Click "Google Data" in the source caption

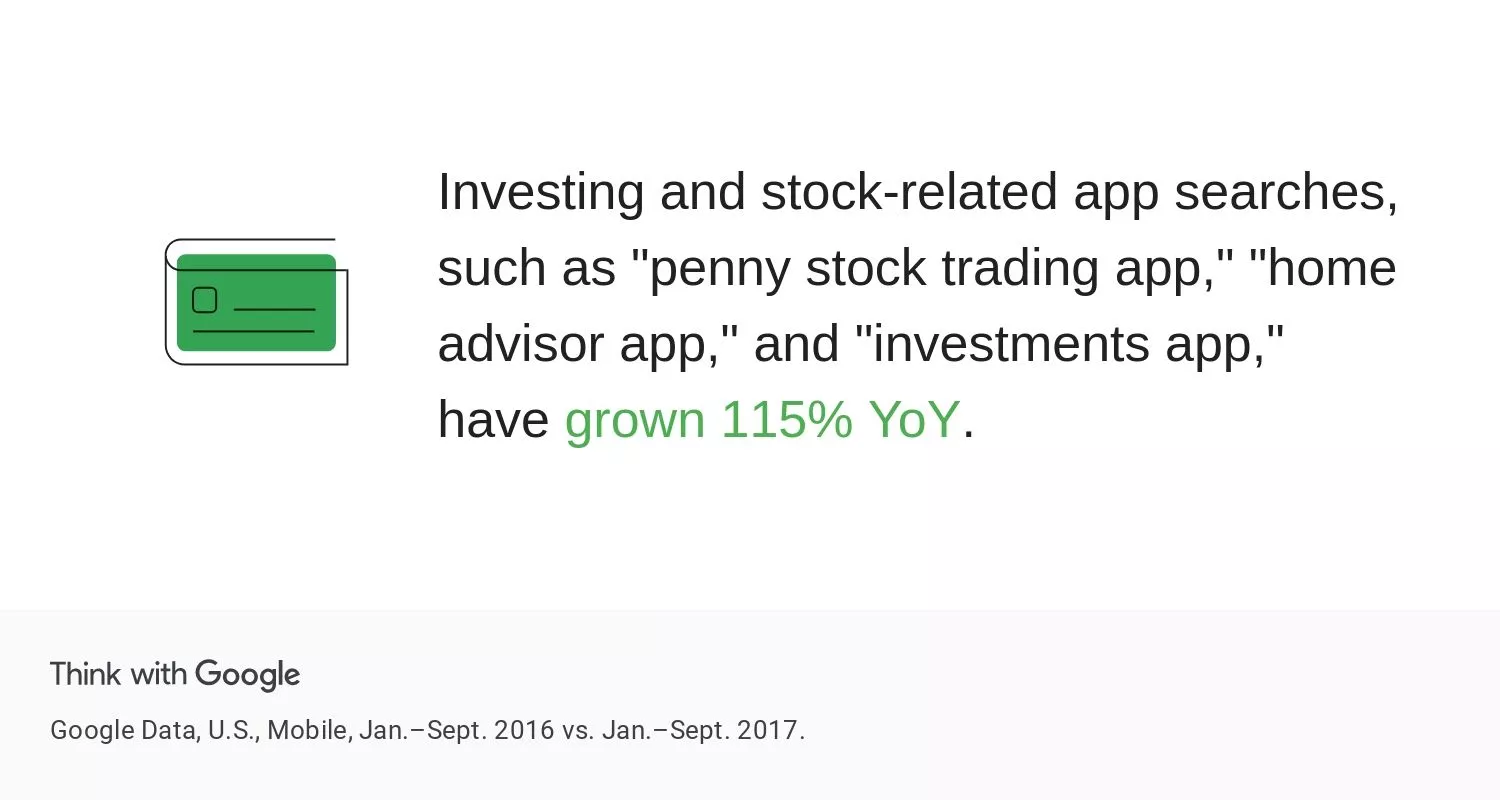click(x=123, y=730)
